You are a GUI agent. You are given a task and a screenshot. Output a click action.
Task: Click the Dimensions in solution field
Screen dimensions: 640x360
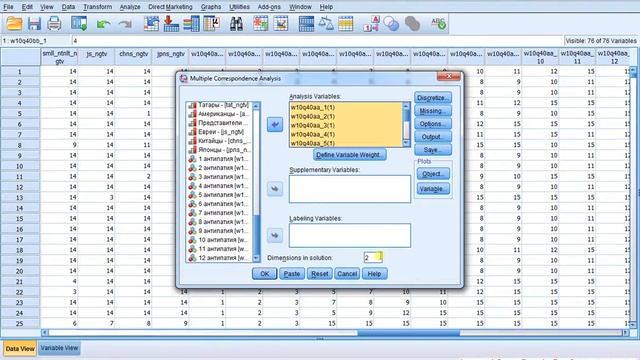pyautogui.click(x=373, y=258)
